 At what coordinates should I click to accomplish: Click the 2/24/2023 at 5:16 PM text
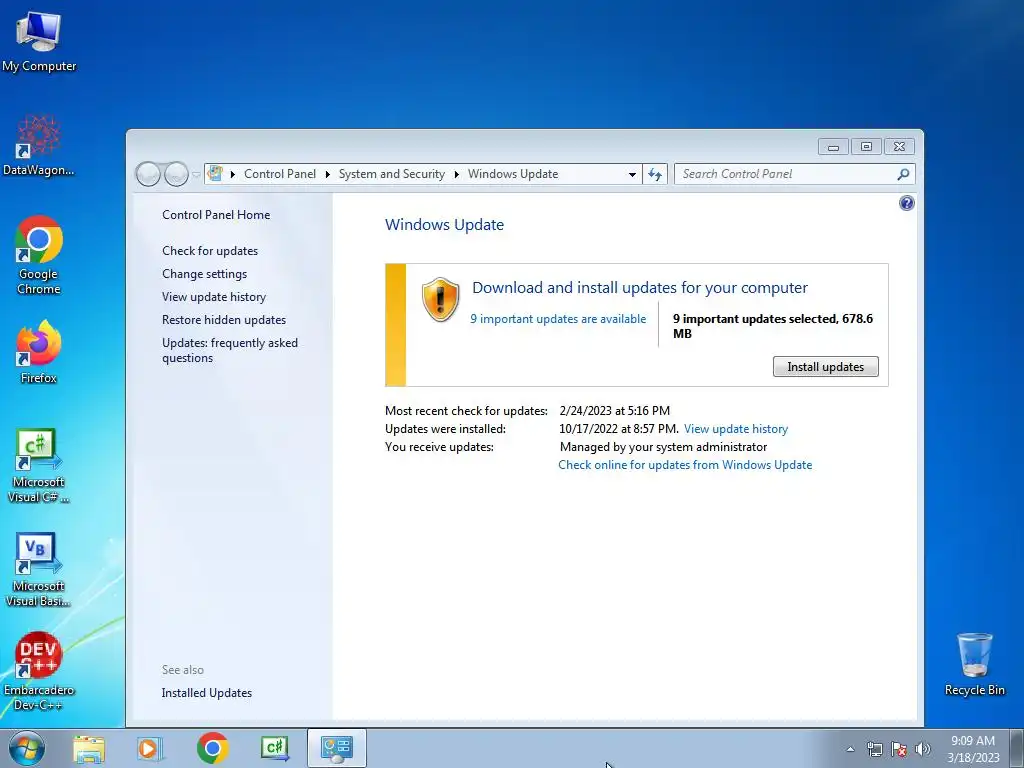615,411
